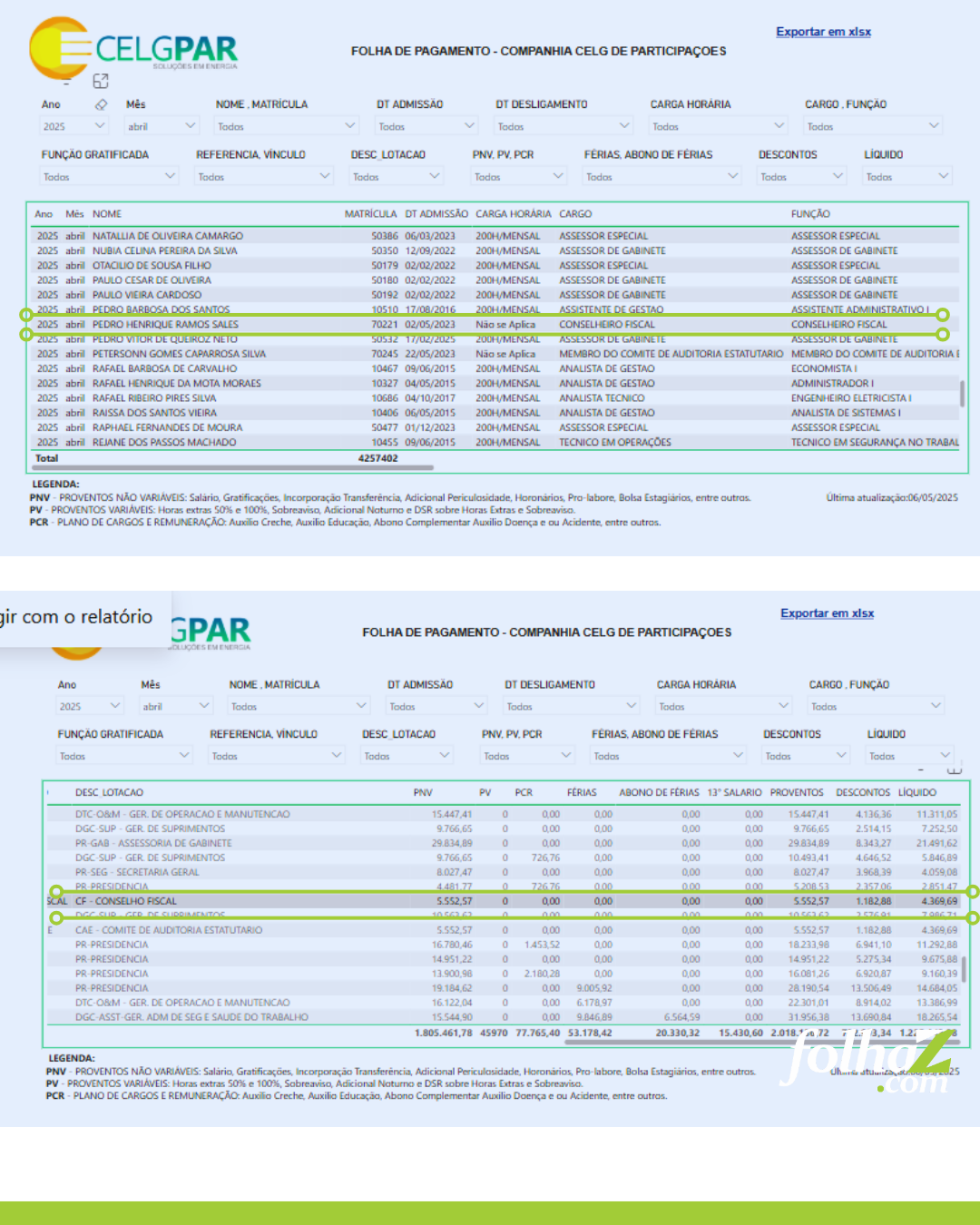Click the lower Exportar em xlsx link
This screenshot has width=980, height=1225.
click(827, 613)
